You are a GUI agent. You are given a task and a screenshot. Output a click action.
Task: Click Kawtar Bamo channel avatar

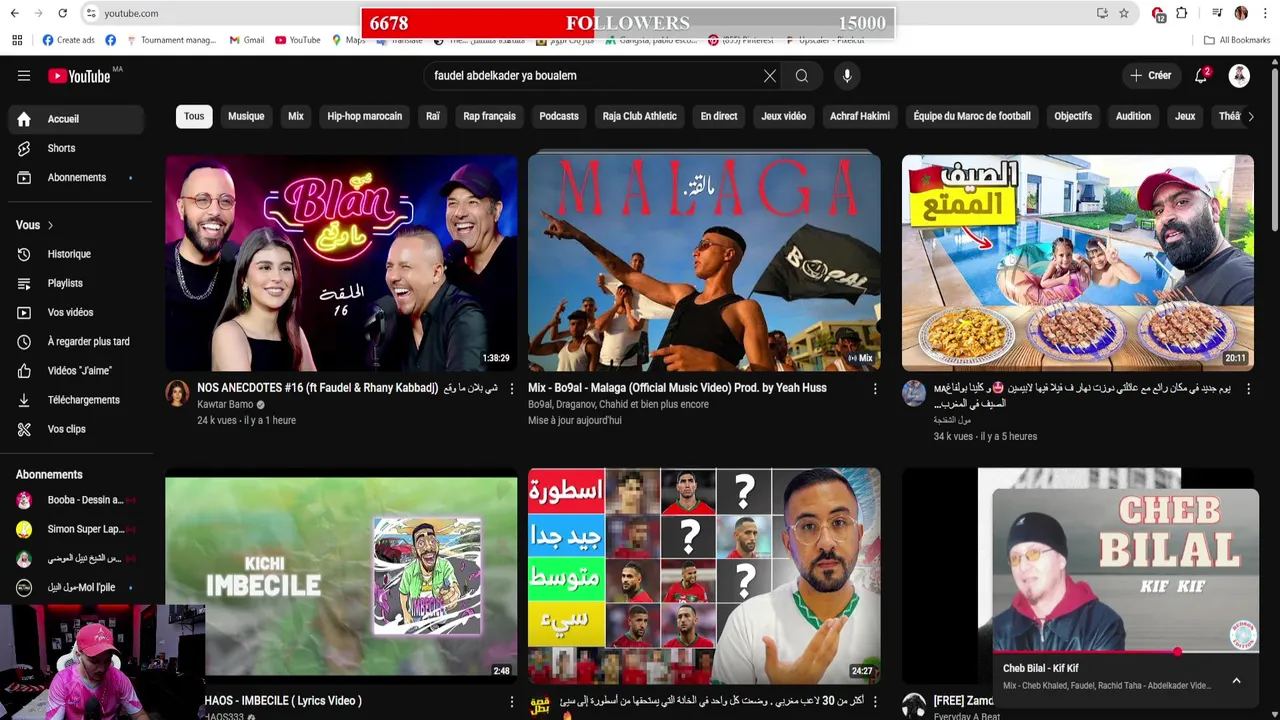click(x=177, y=393)
